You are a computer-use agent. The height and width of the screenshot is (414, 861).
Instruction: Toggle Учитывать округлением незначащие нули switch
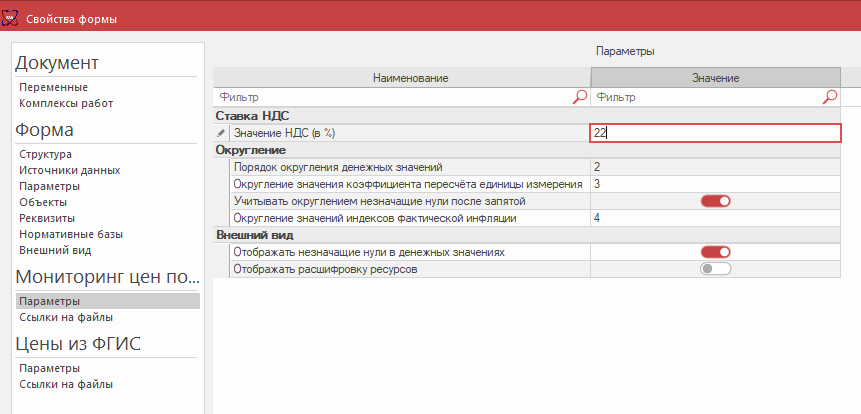(715, 201)
